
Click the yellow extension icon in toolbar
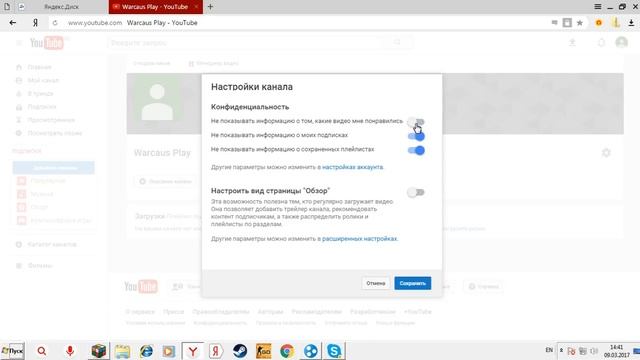coord(616,23)
